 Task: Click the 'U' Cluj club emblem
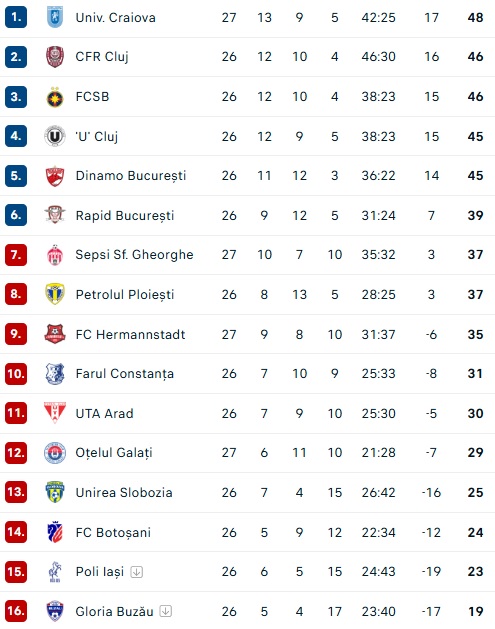tap(55, 136)
